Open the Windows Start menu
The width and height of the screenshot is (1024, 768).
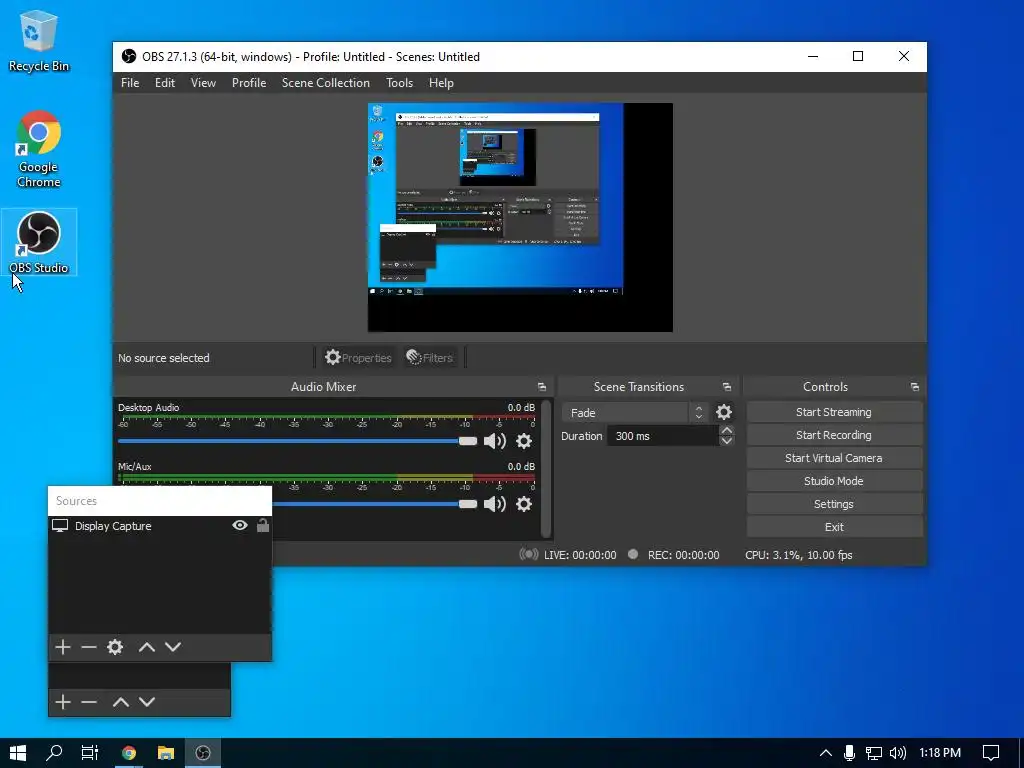click(x=18, y=753)
